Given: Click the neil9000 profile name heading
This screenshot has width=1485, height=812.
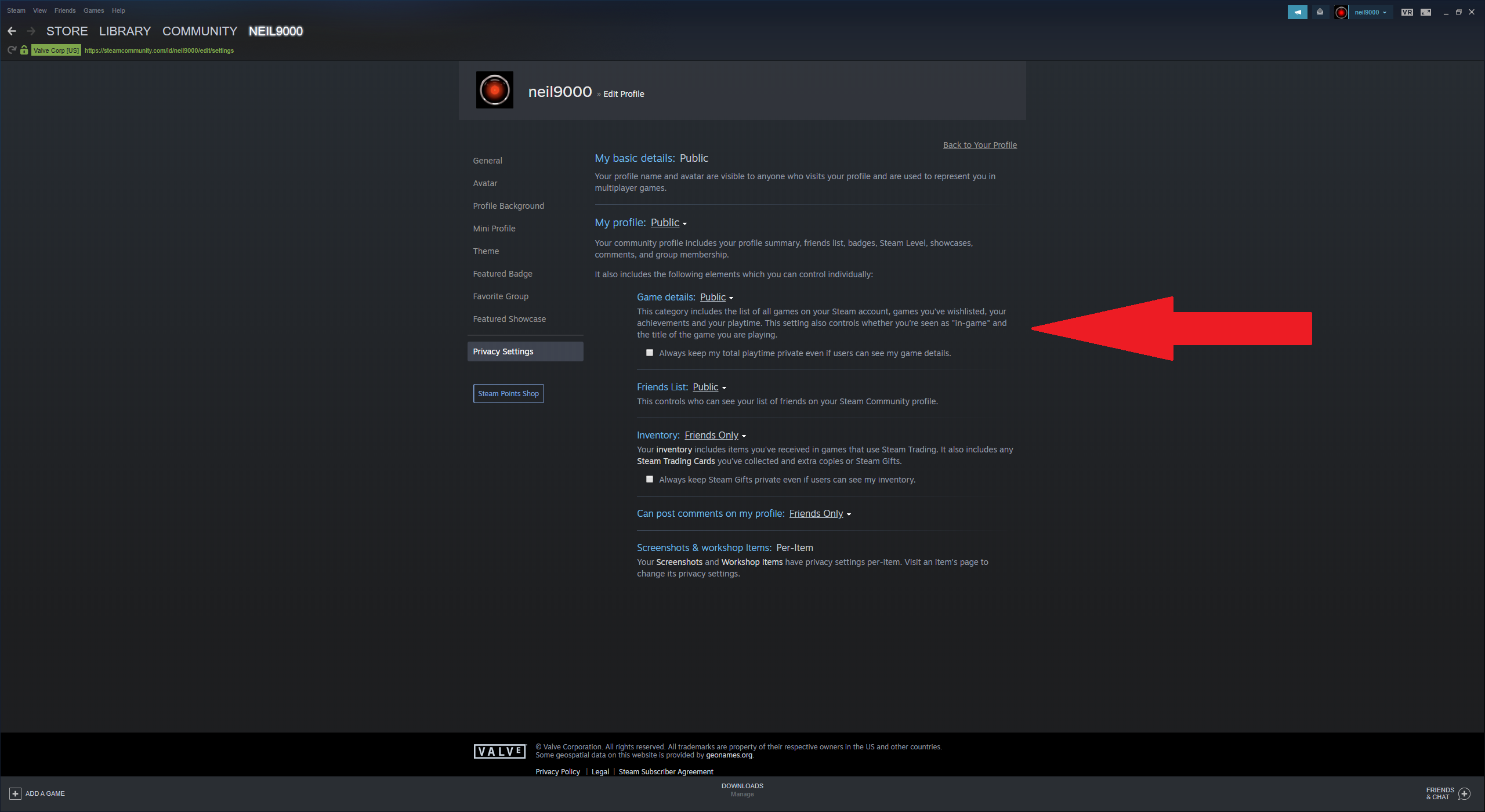Looking at the screenshot, I should [560, 92].
